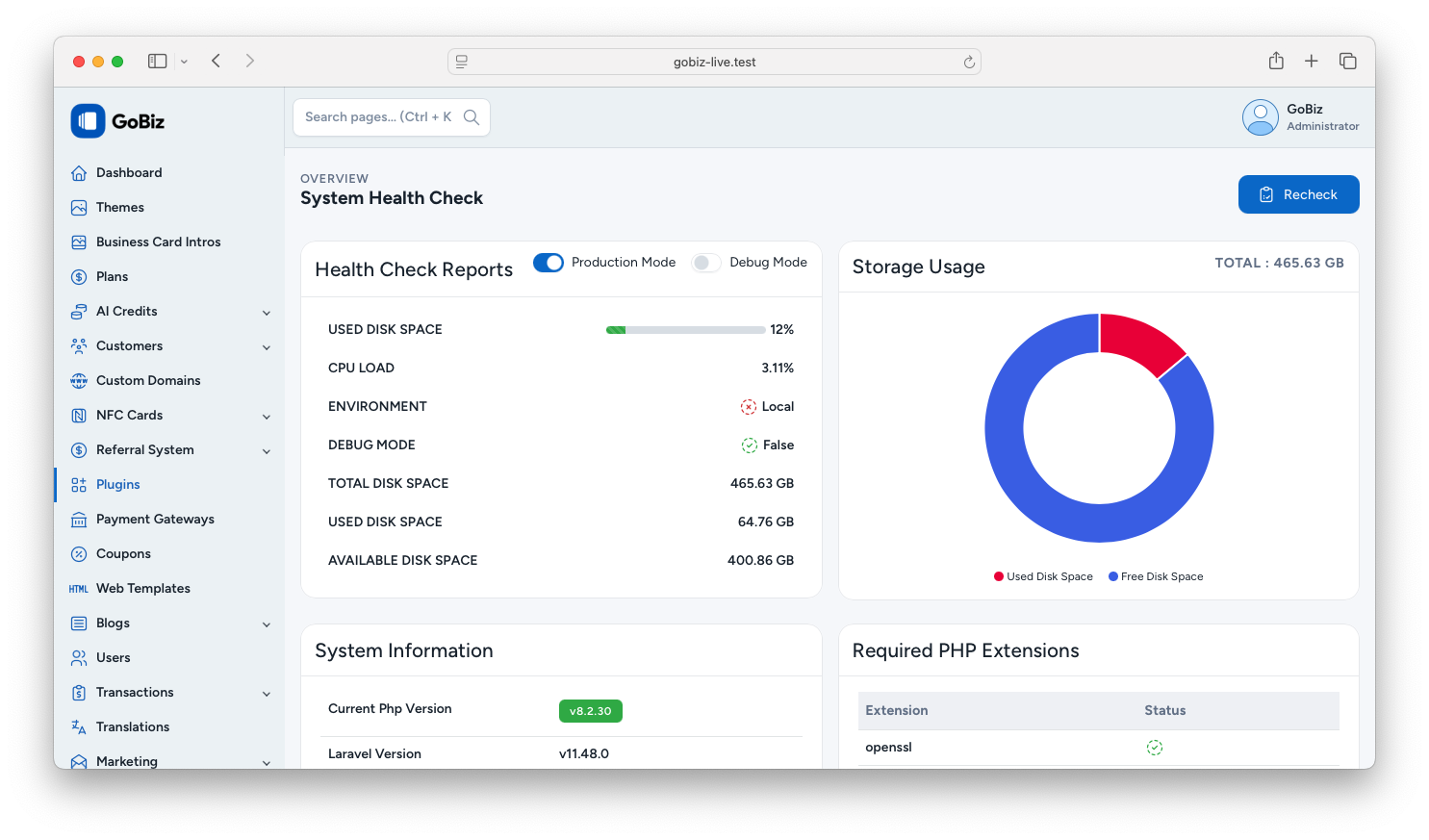Click the Dashboard home icon

79,173
